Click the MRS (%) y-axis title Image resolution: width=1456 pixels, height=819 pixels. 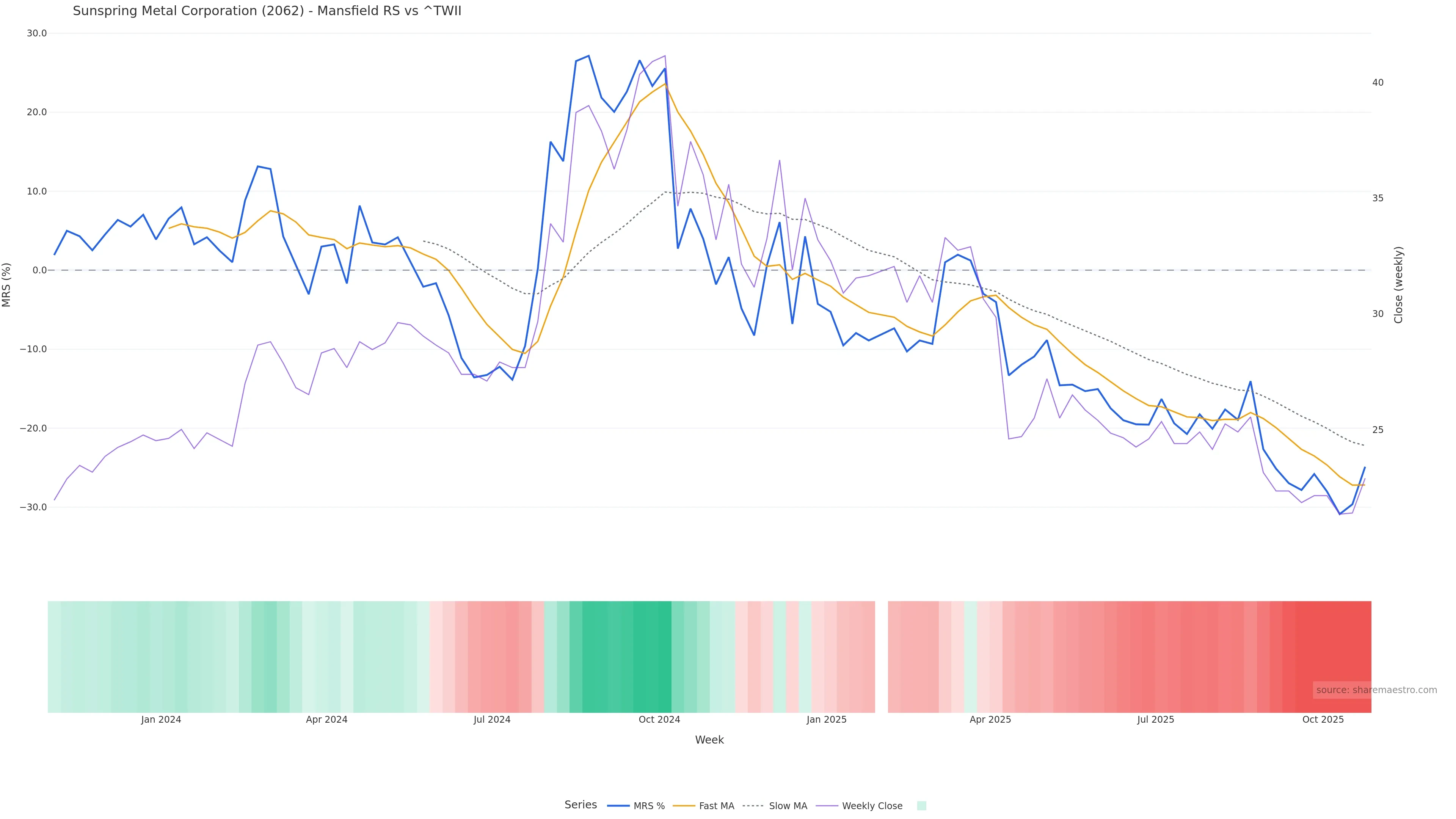pos(7,285)
